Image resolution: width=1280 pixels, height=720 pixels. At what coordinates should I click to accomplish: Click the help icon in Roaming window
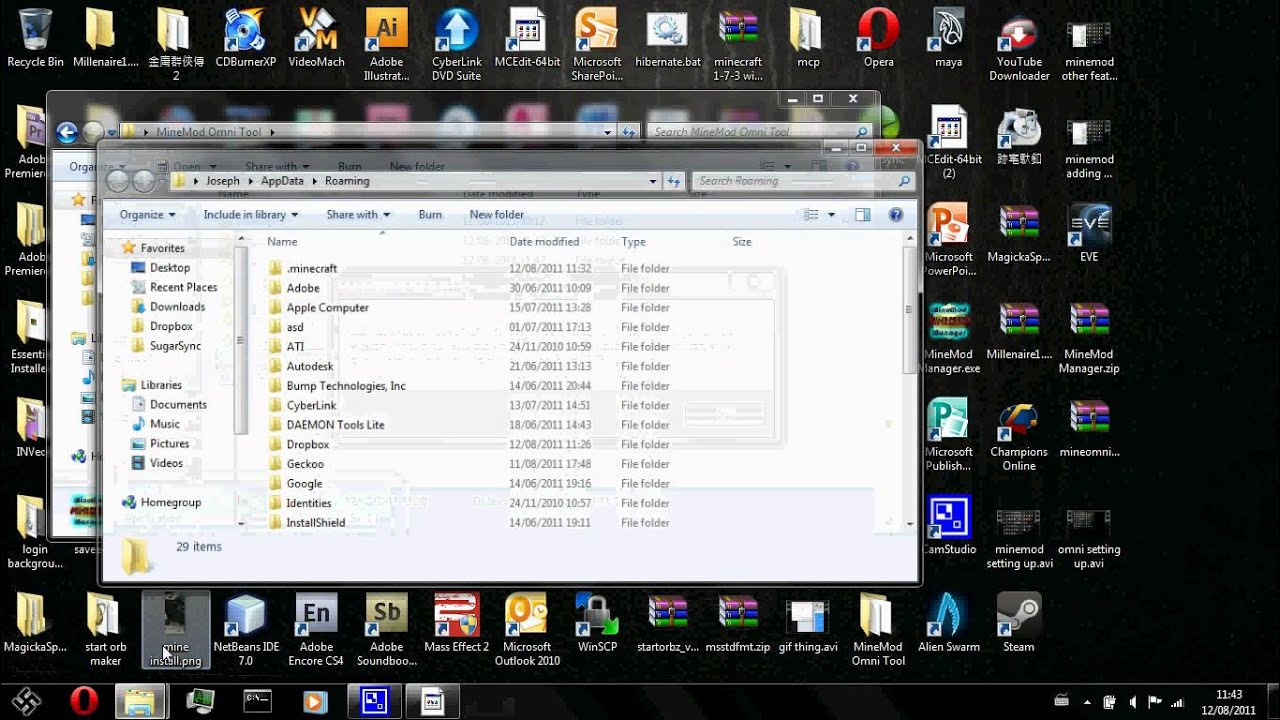(896, 214)
